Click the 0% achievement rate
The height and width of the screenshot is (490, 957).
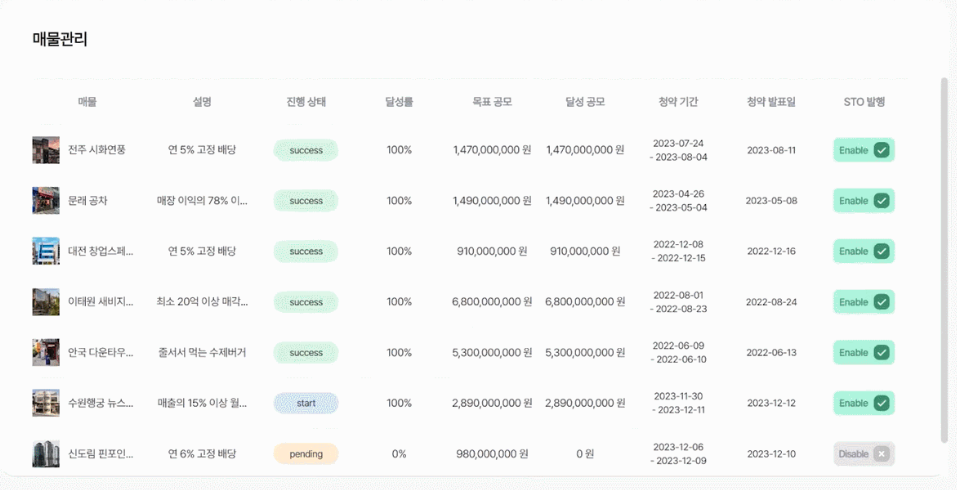pyautogui.click(x=399, y=454)
